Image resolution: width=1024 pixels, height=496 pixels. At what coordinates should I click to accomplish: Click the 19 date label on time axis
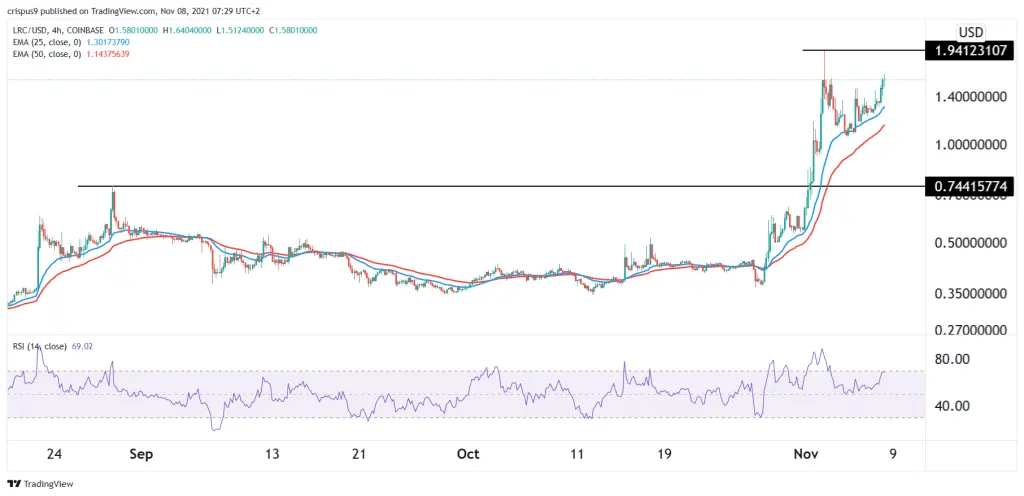coord(665,454)
